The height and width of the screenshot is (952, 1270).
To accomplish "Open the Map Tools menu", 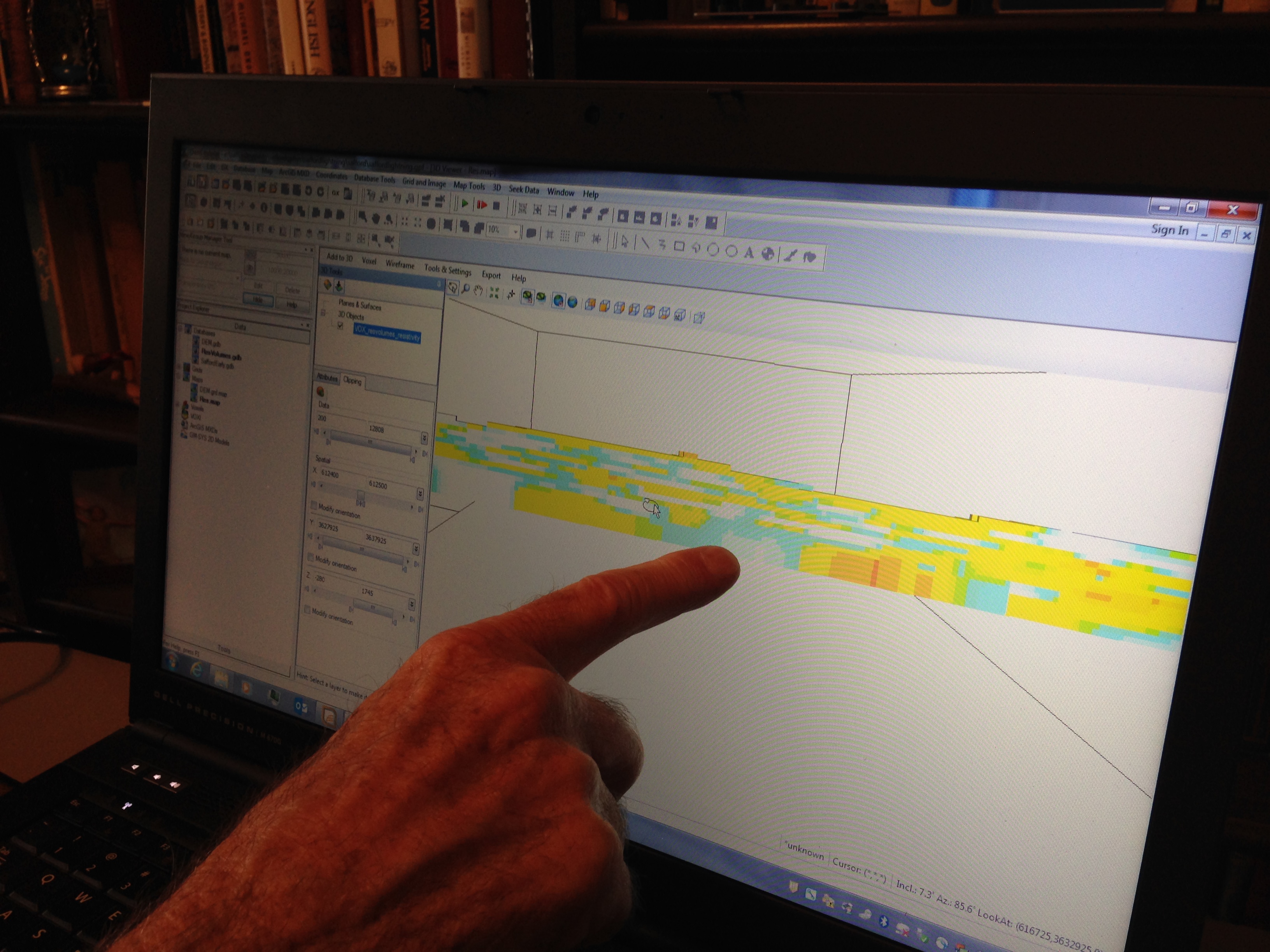I will (x=469, y=186).
